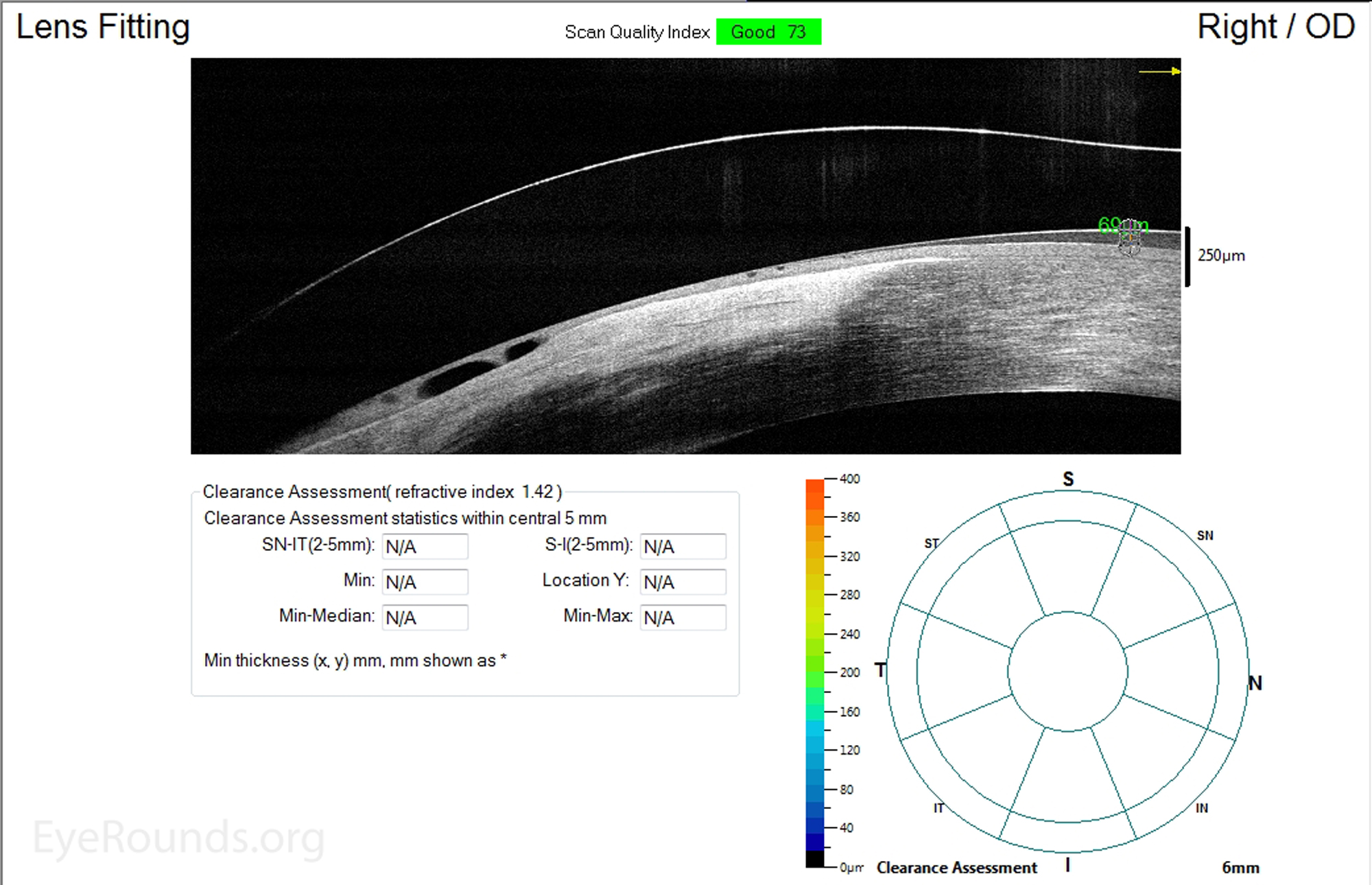Image resolution: width=1372 pixels, height=885 pixels.
Task: Click the 'Clearance Assessment( refractive index 1.42 )' heading
Action: click(382, 492)
